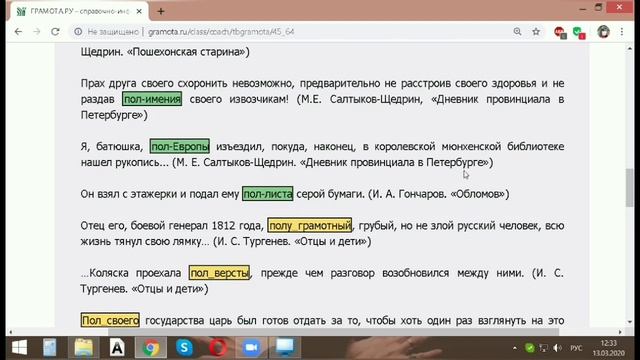Click the scroll down arrow

[x=630, y=322]
